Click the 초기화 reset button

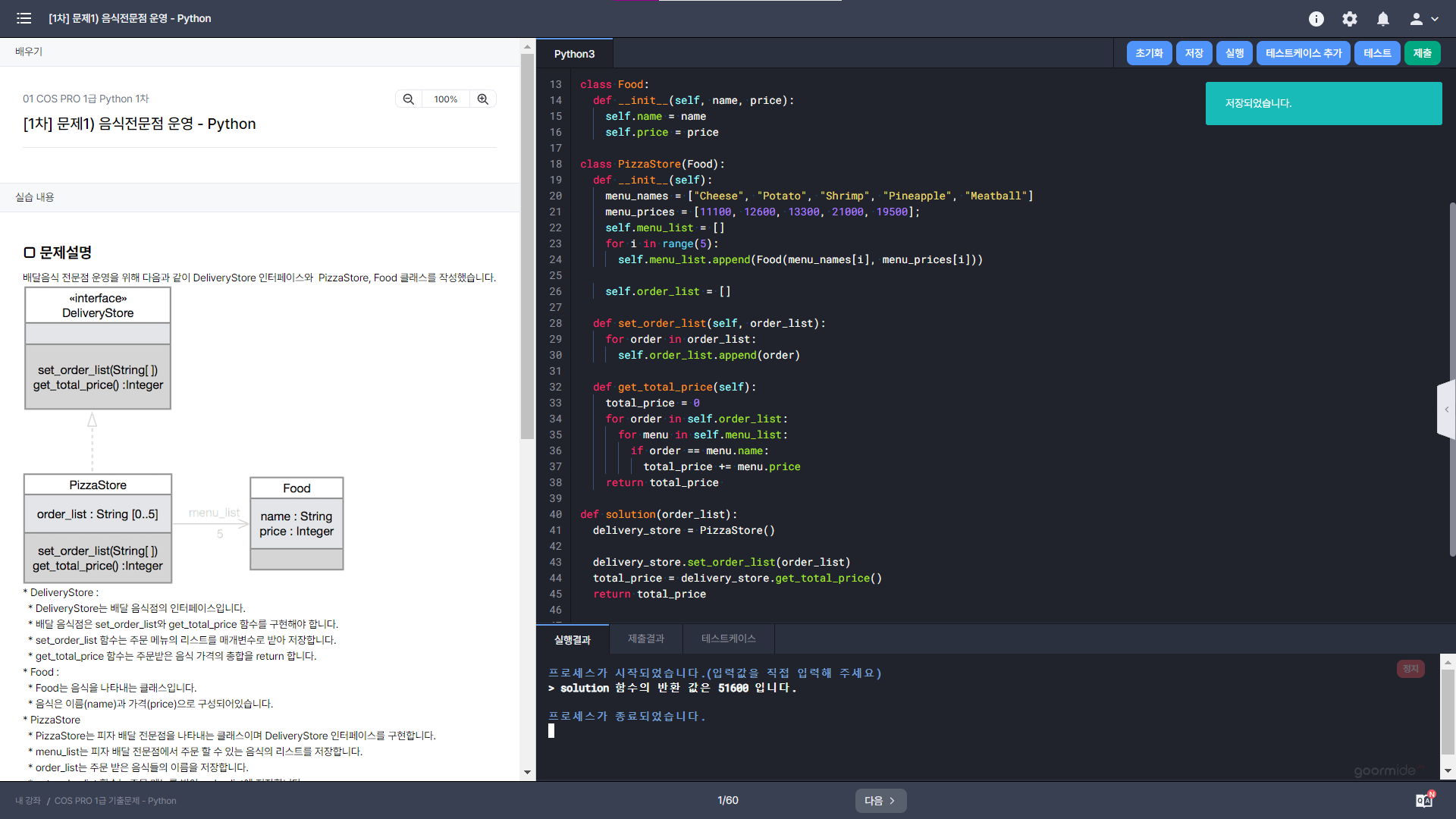pyautogui.click(x=1149, y=53)
